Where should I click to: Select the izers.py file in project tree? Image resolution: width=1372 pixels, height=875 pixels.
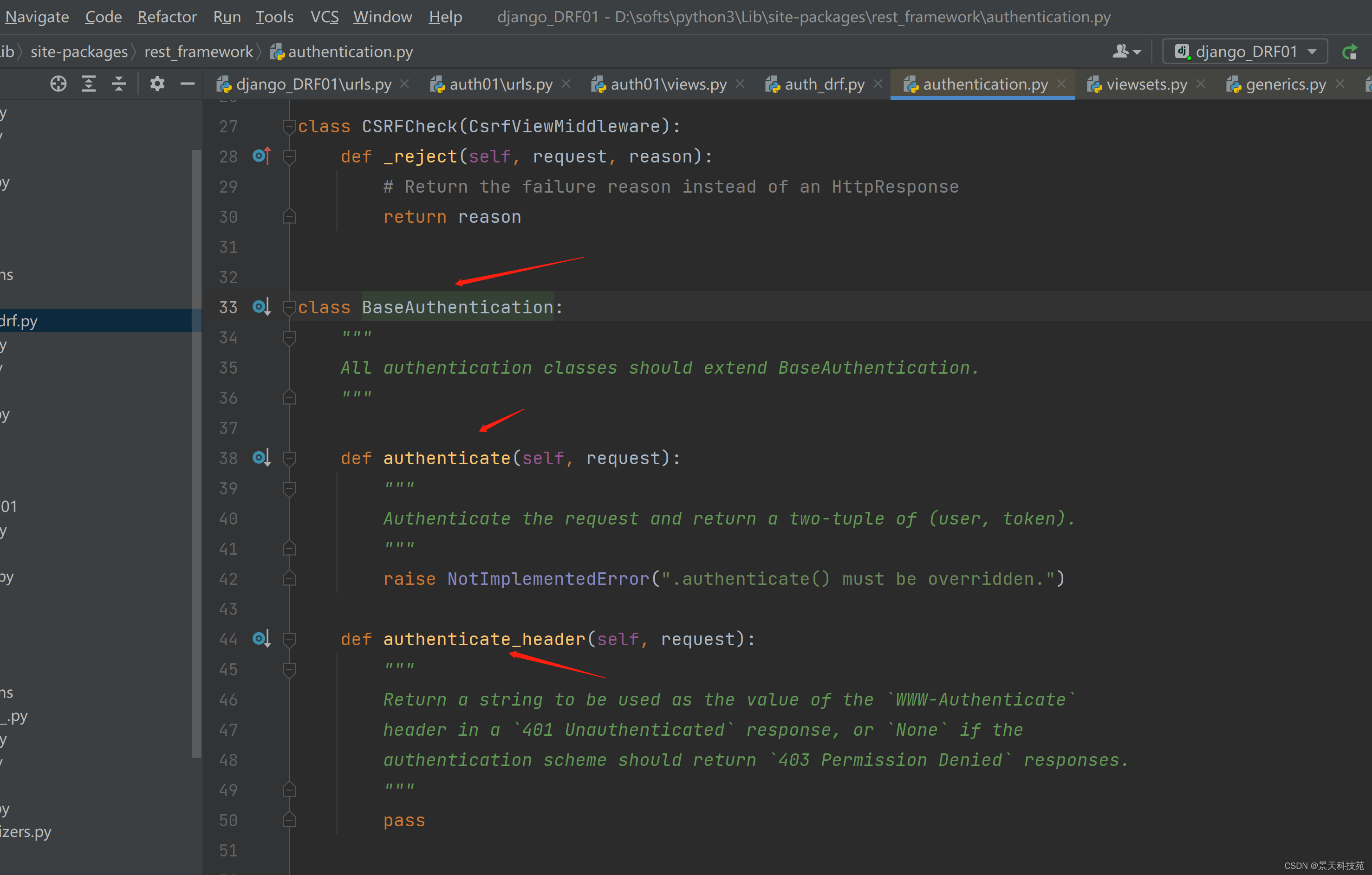coord(26,832)
